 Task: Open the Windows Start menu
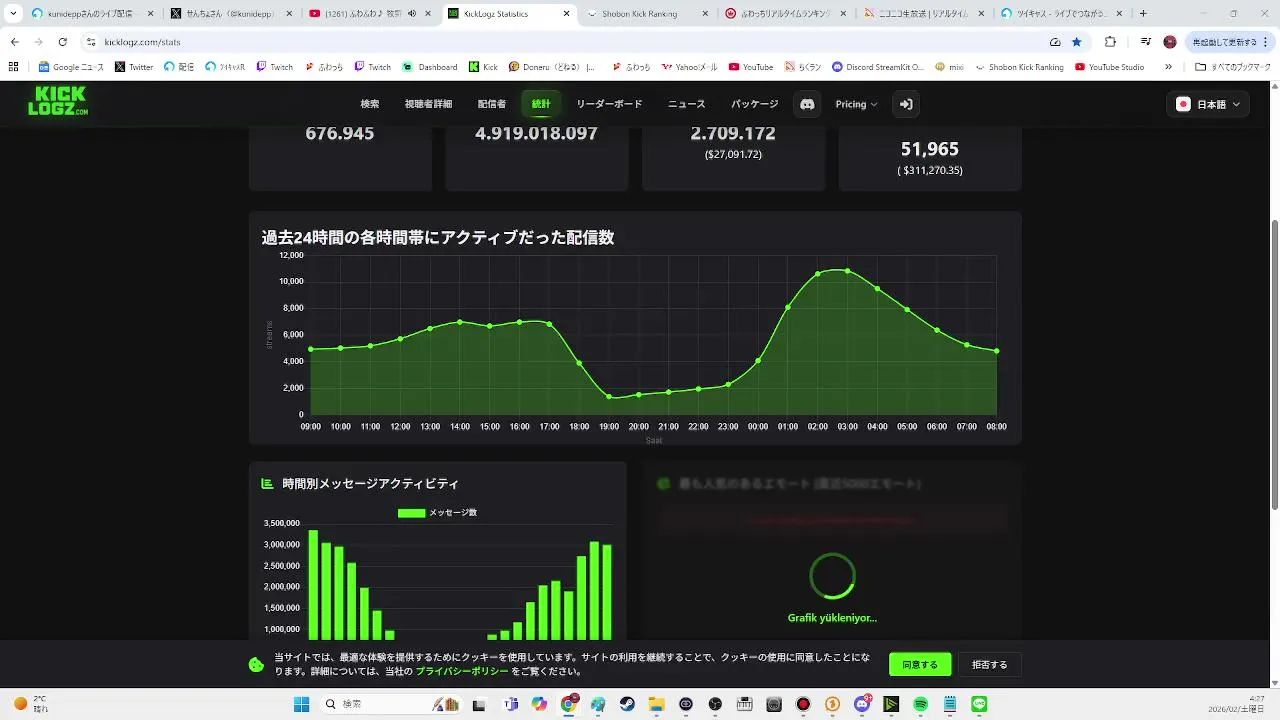point(301,704)
